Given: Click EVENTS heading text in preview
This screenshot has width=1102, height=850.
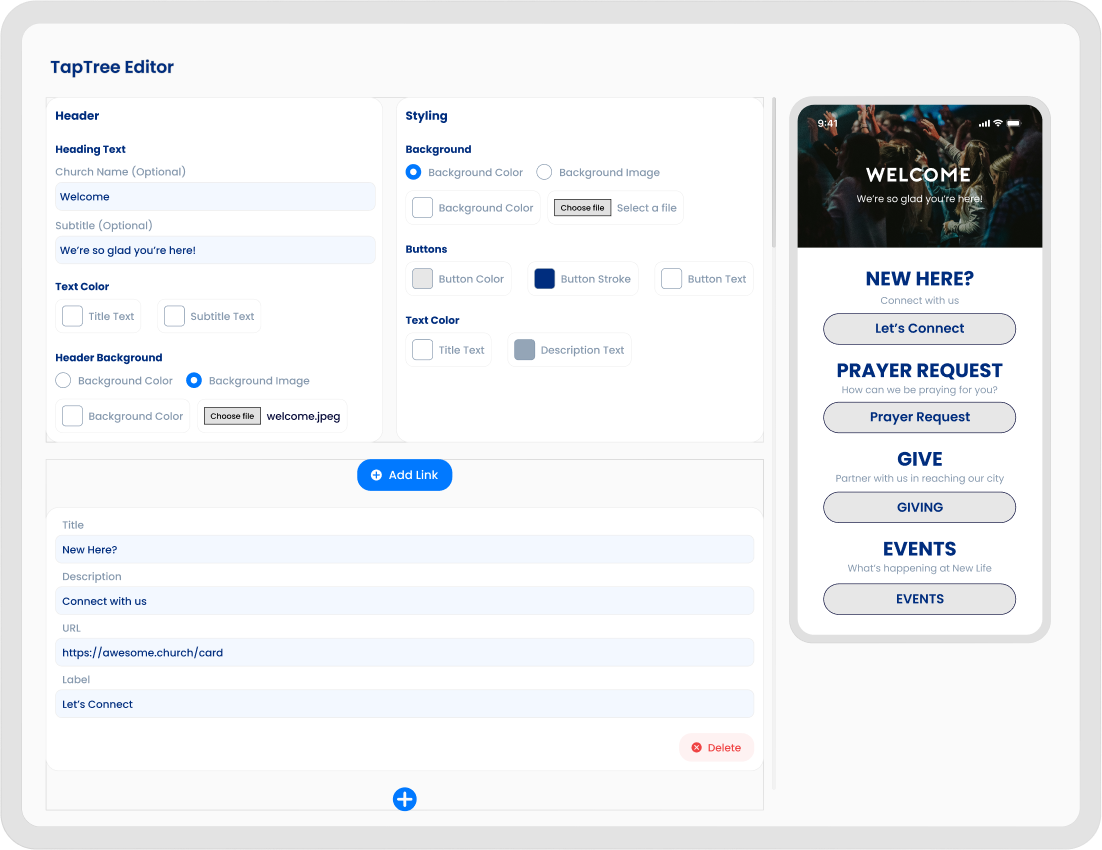Looking at the screenshot, I should click(x=919, y=549).
